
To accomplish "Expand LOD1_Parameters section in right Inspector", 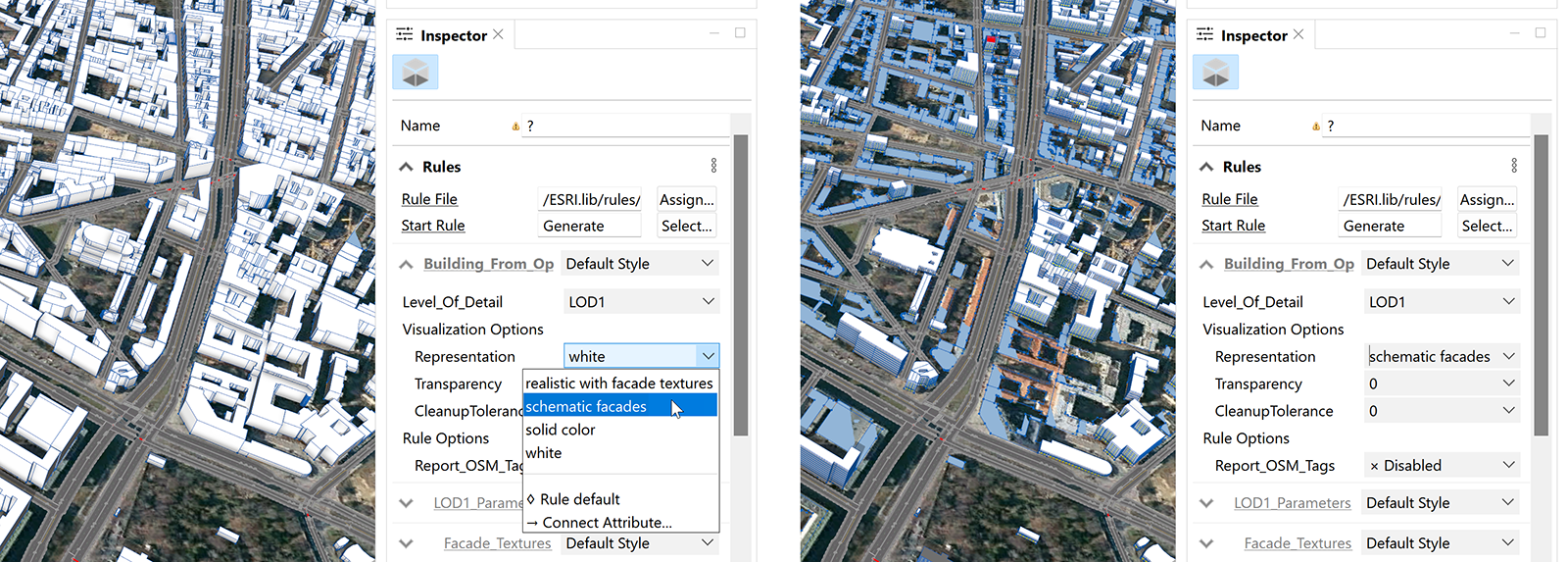I will pos(1206,503).
